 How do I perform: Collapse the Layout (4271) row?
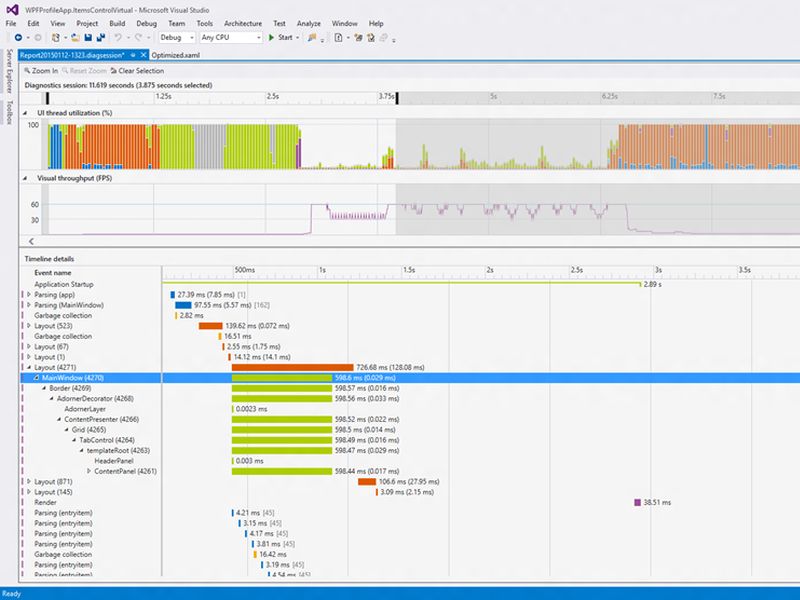29,367
